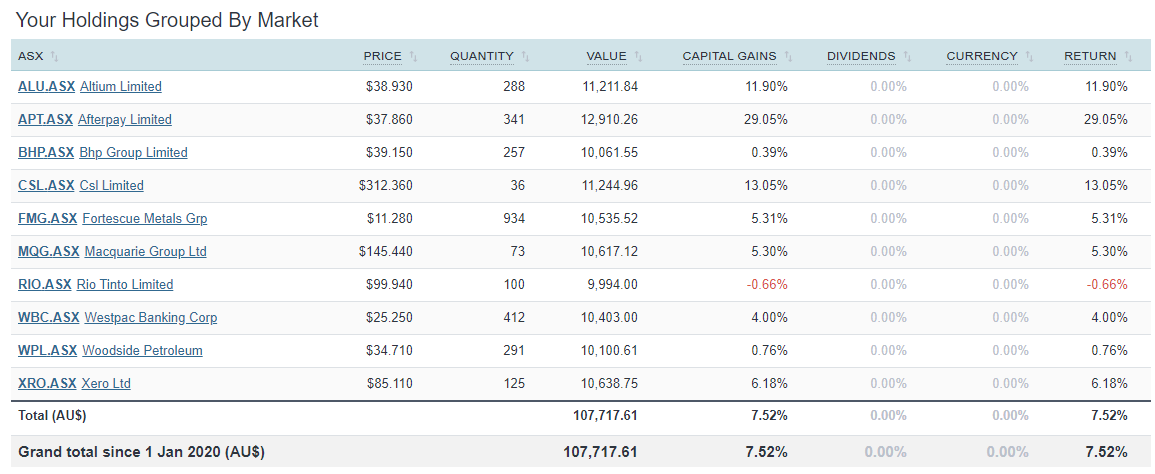Click the CURRENCY column header
The height and width of the screenshot is (474, 1155).
[x=982, y=56]
